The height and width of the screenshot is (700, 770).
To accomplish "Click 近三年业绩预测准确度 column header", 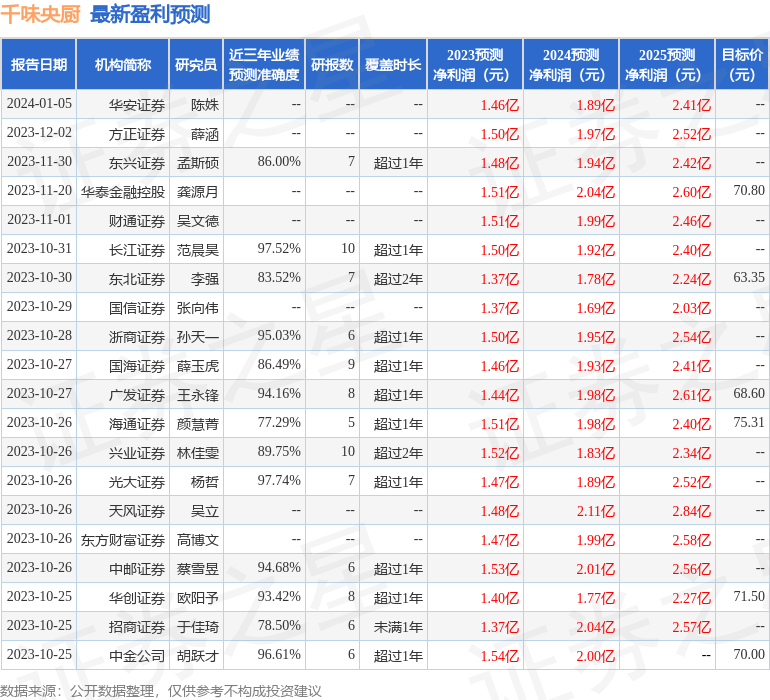I will click(x=264, y=64).
